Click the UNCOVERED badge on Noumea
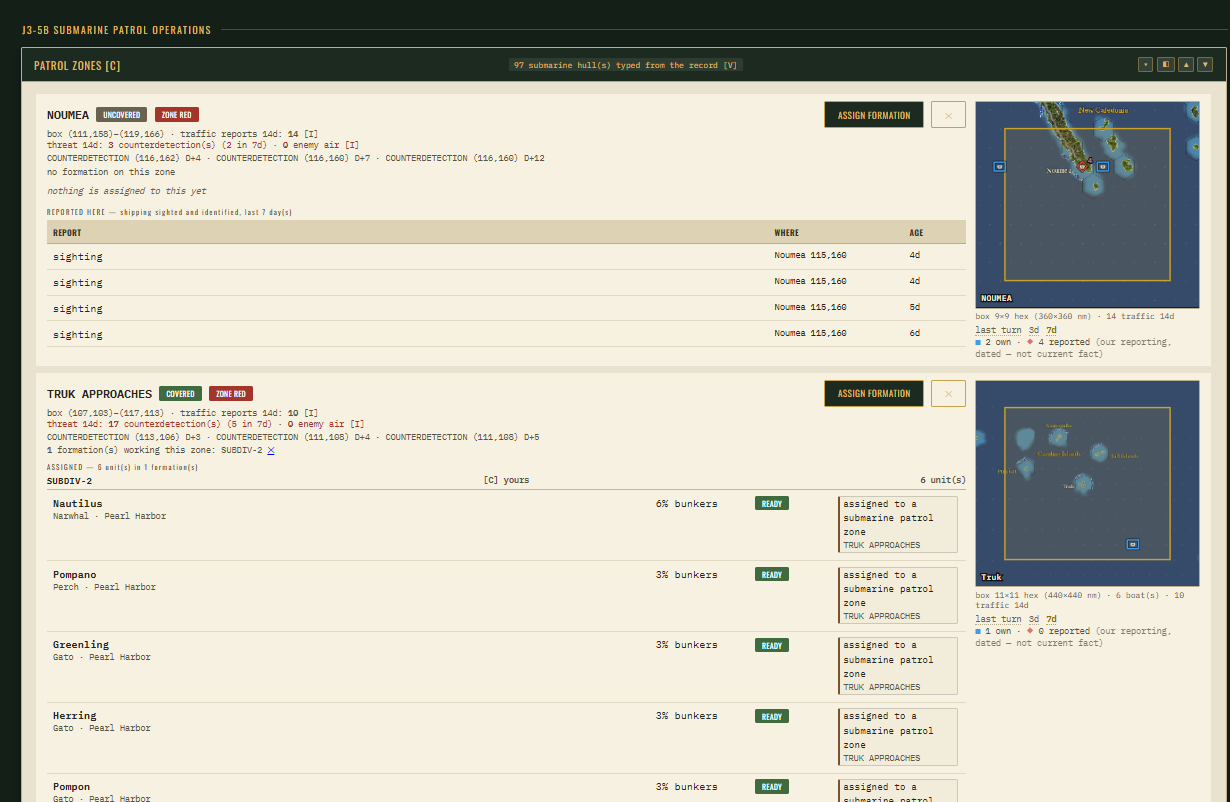The width and height of the screenshot is (1230, 802). tap(121, 115)
